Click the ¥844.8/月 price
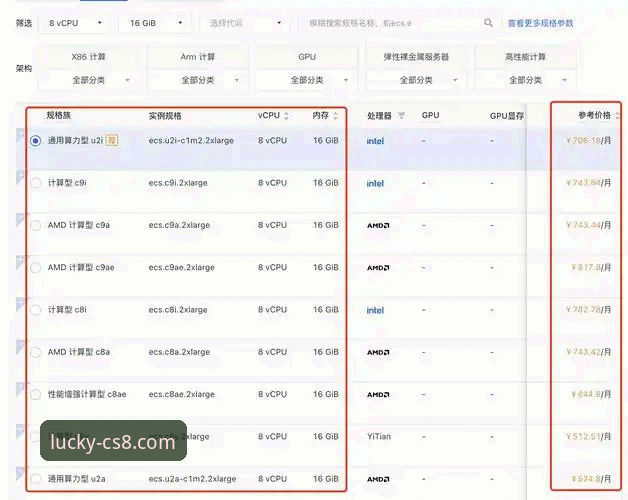Viewport: 628px width, 500px height. 591,394
